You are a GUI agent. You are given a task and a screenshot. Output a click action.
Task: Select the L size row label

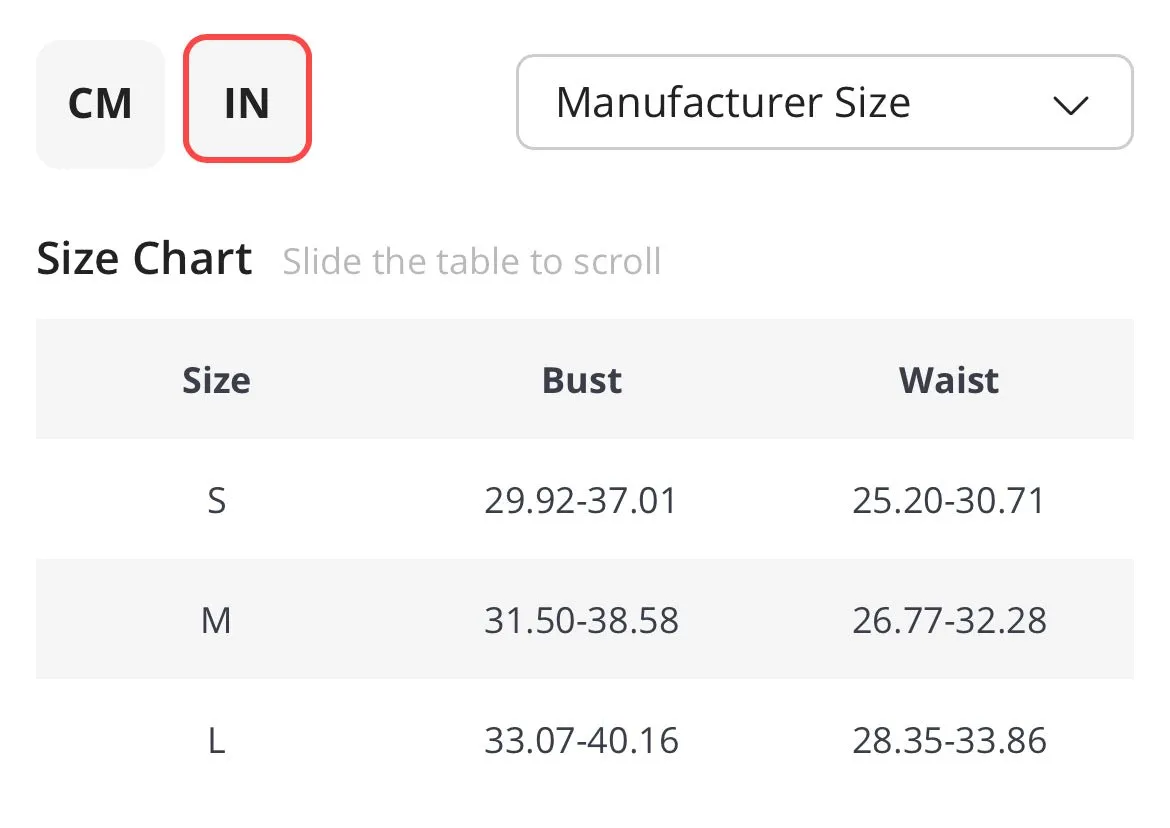tap(216, 740)
